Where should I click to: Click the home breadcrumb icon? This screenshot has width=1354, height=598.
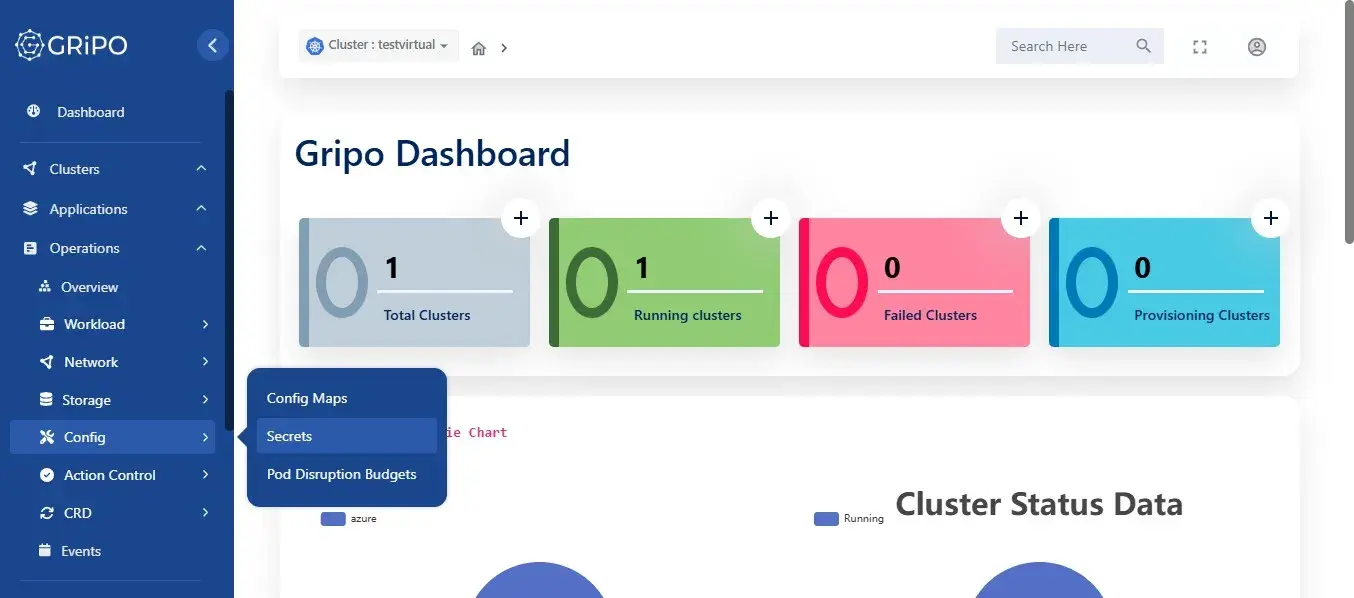[479, 48]
